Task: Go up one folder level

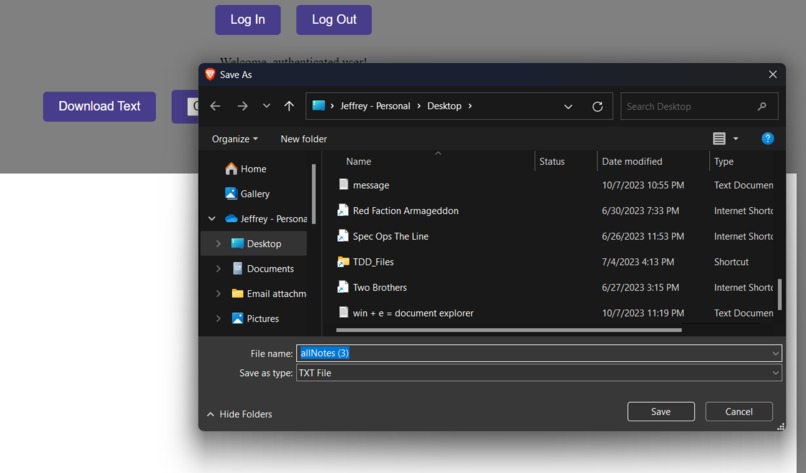Action: click(x=289, y=106)
